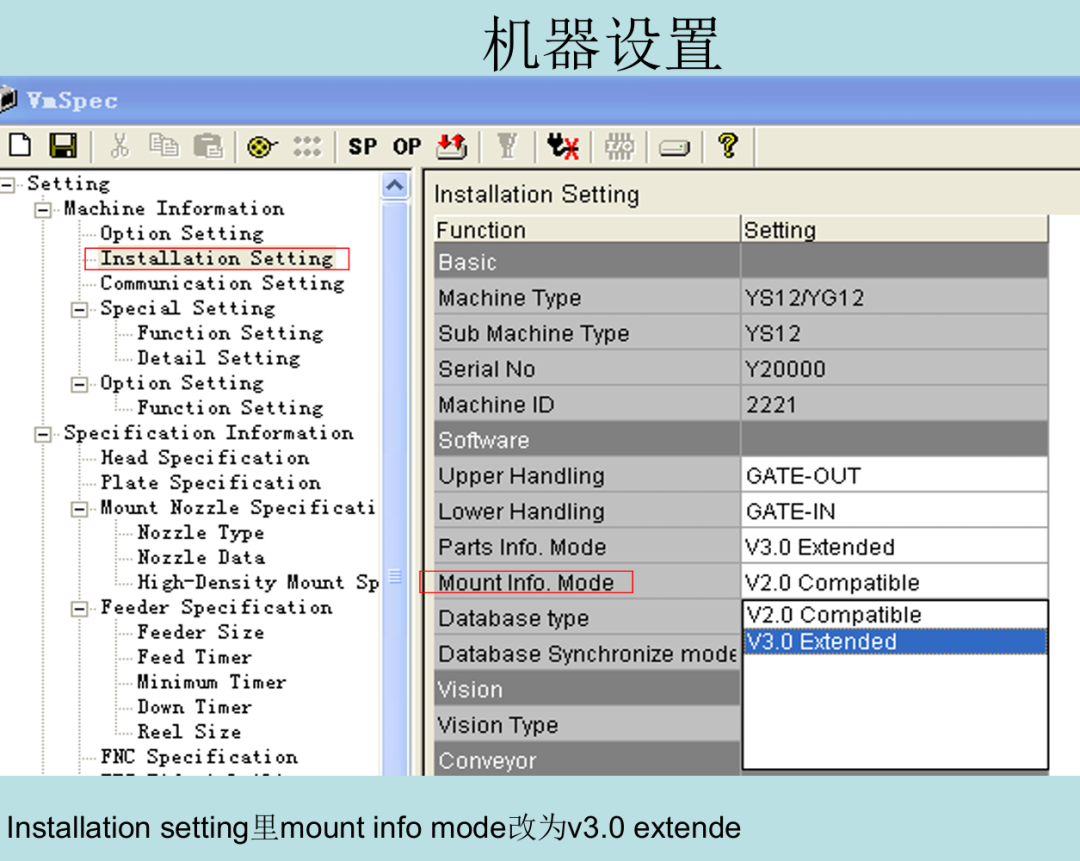Collapse the Feeder Specification node
Viewport: 1080px width, 861px height.
pyautogui.click(x=80, y=608)
